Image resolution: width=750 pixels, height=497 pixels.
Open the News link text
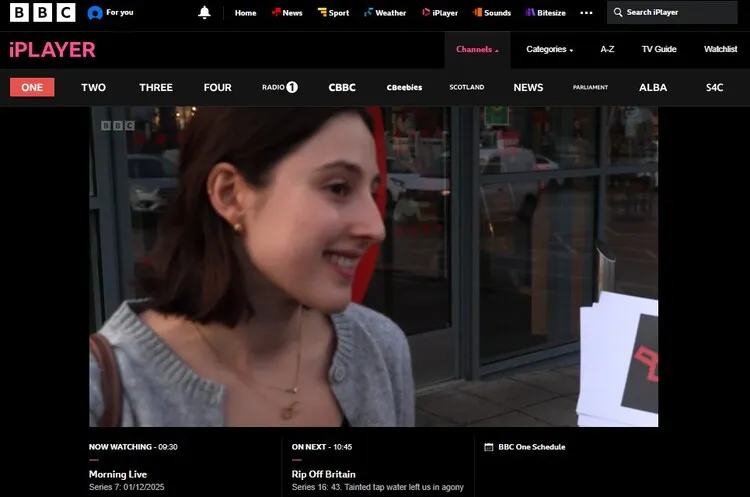(x=292, y=13)
